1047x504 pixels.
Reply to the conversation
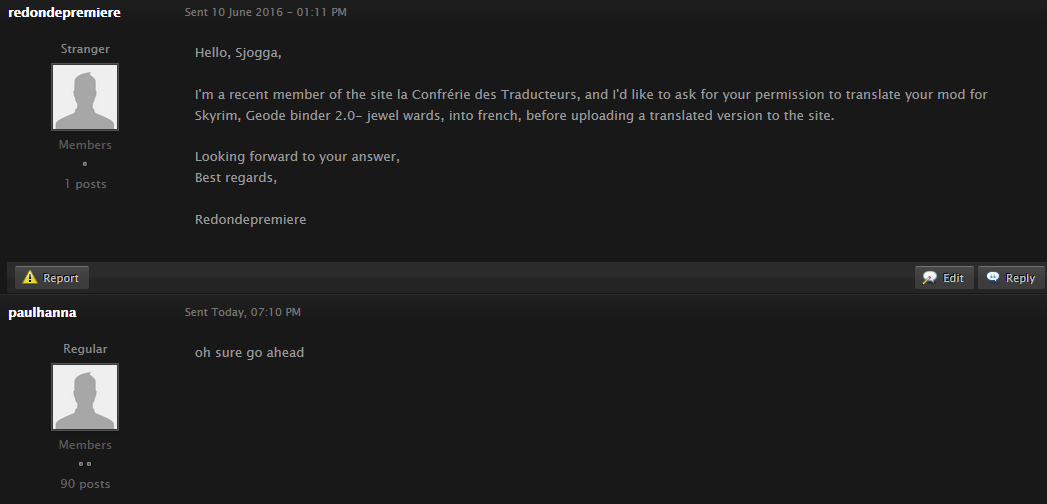pos(1011,278)
